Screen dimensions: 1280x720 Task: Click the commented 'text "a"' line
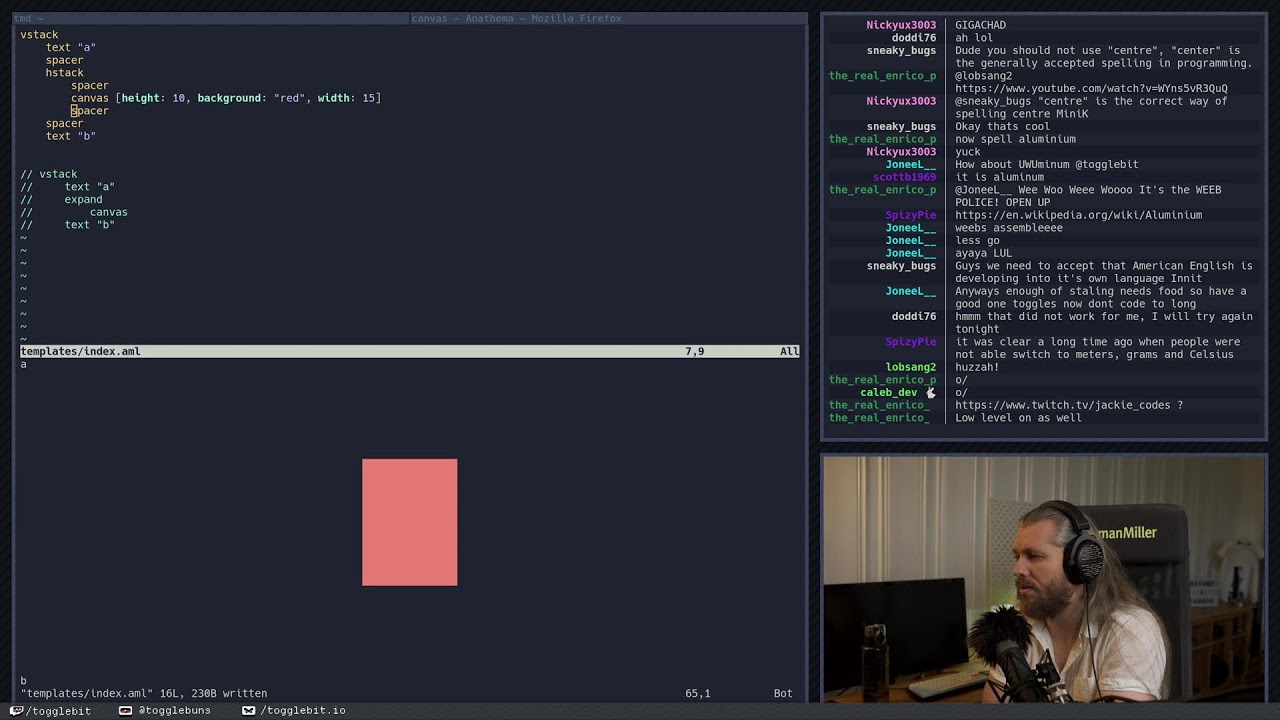(x=90, y=187)
